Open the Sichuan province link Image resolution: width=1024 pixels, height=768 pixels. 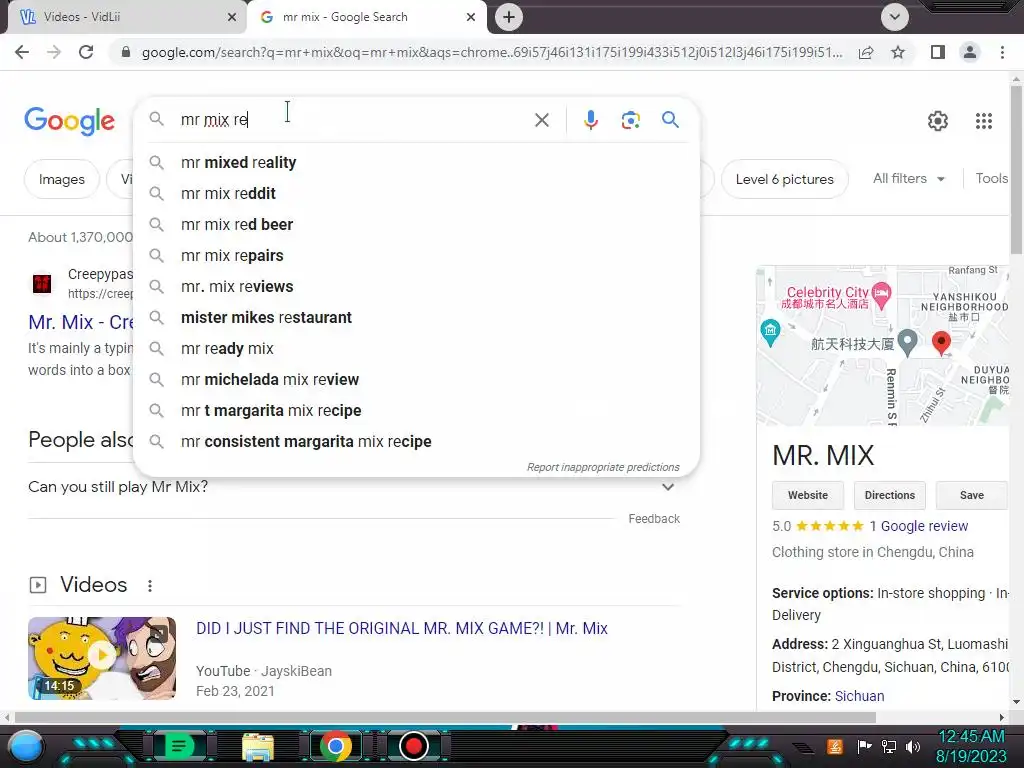859,696
